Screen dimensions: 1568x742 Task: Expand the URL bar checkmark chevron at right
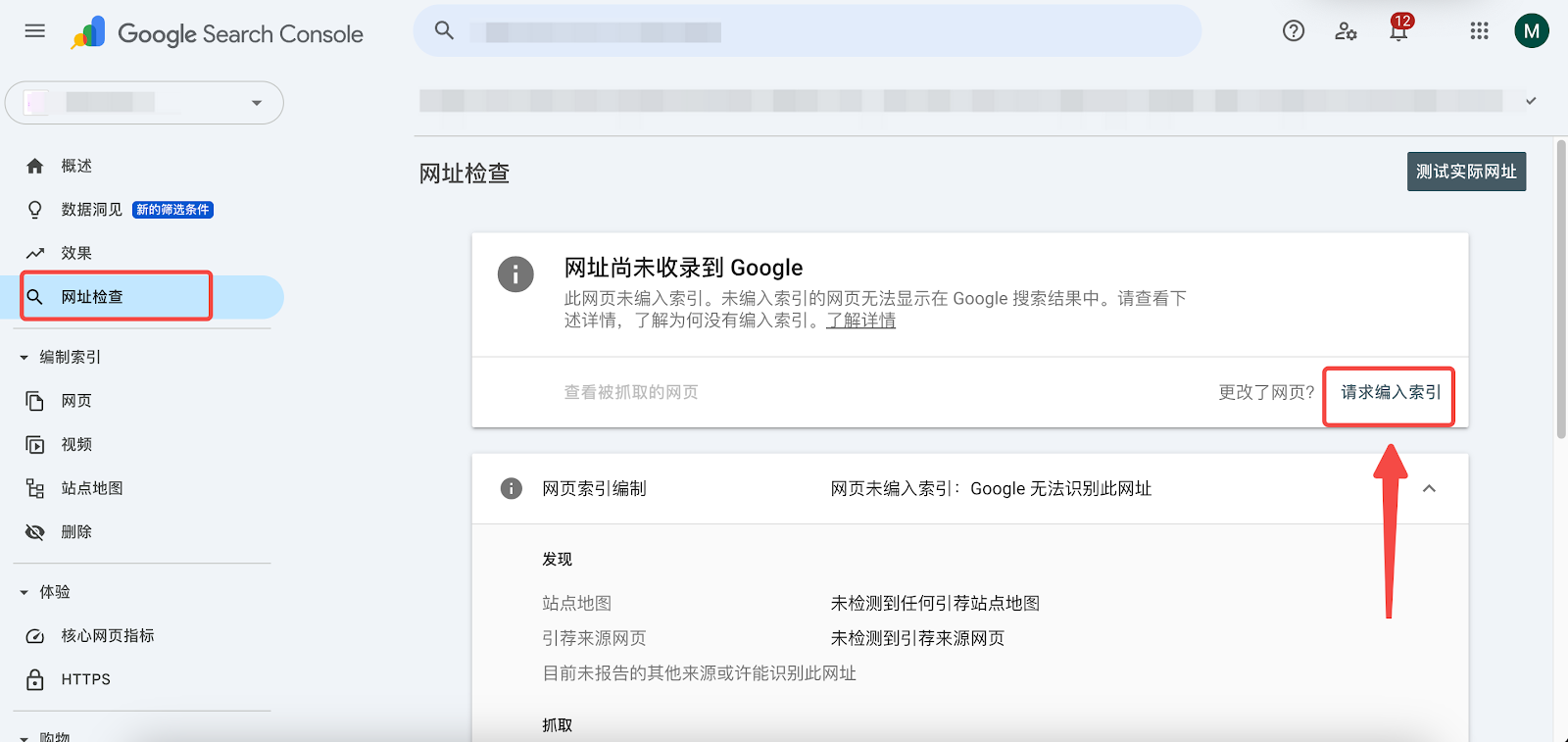[1531, 101]
